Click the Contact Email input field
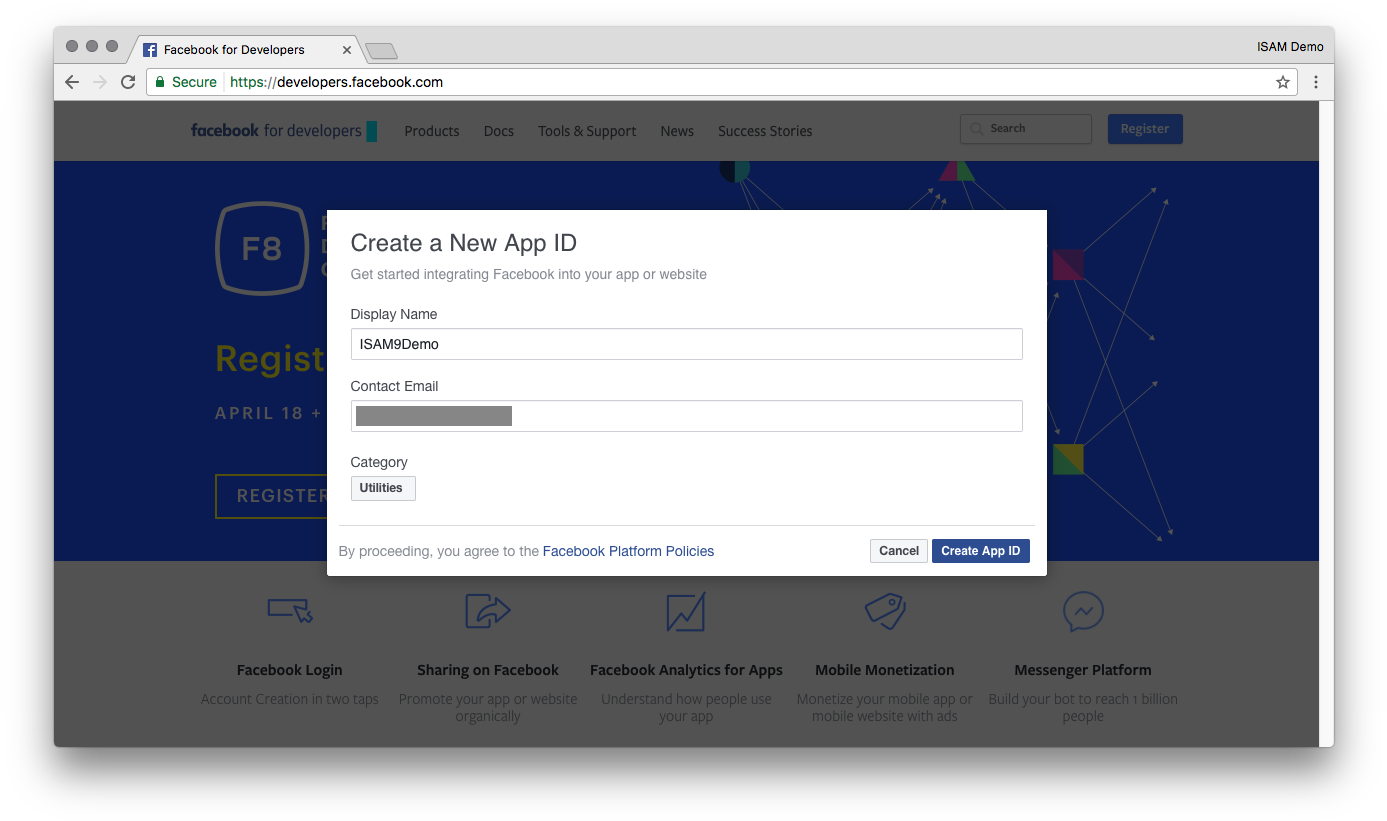The width and height of the screenshot is (1387, 821). coord(686,416)
